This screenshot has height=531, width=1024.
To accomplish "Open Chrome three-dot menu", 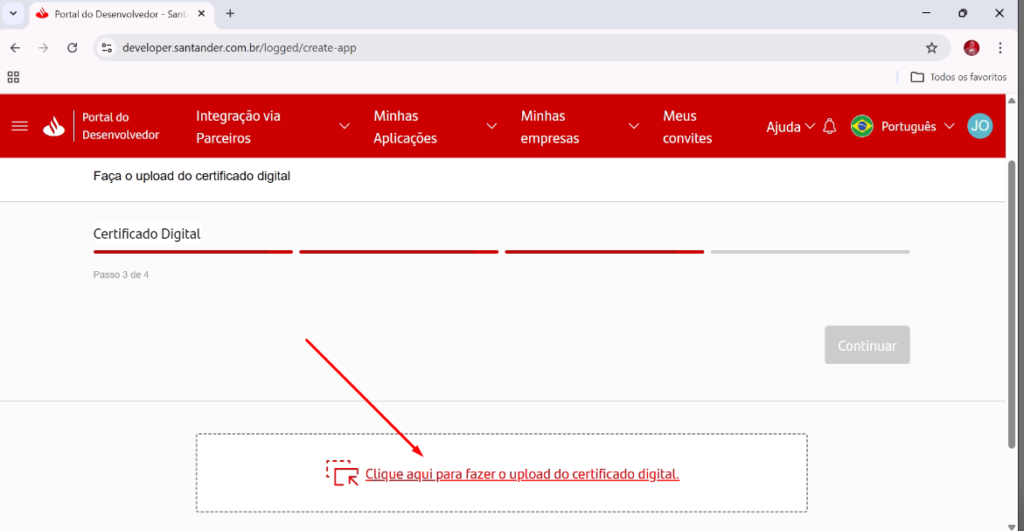I will click(x=1001, y=47).
